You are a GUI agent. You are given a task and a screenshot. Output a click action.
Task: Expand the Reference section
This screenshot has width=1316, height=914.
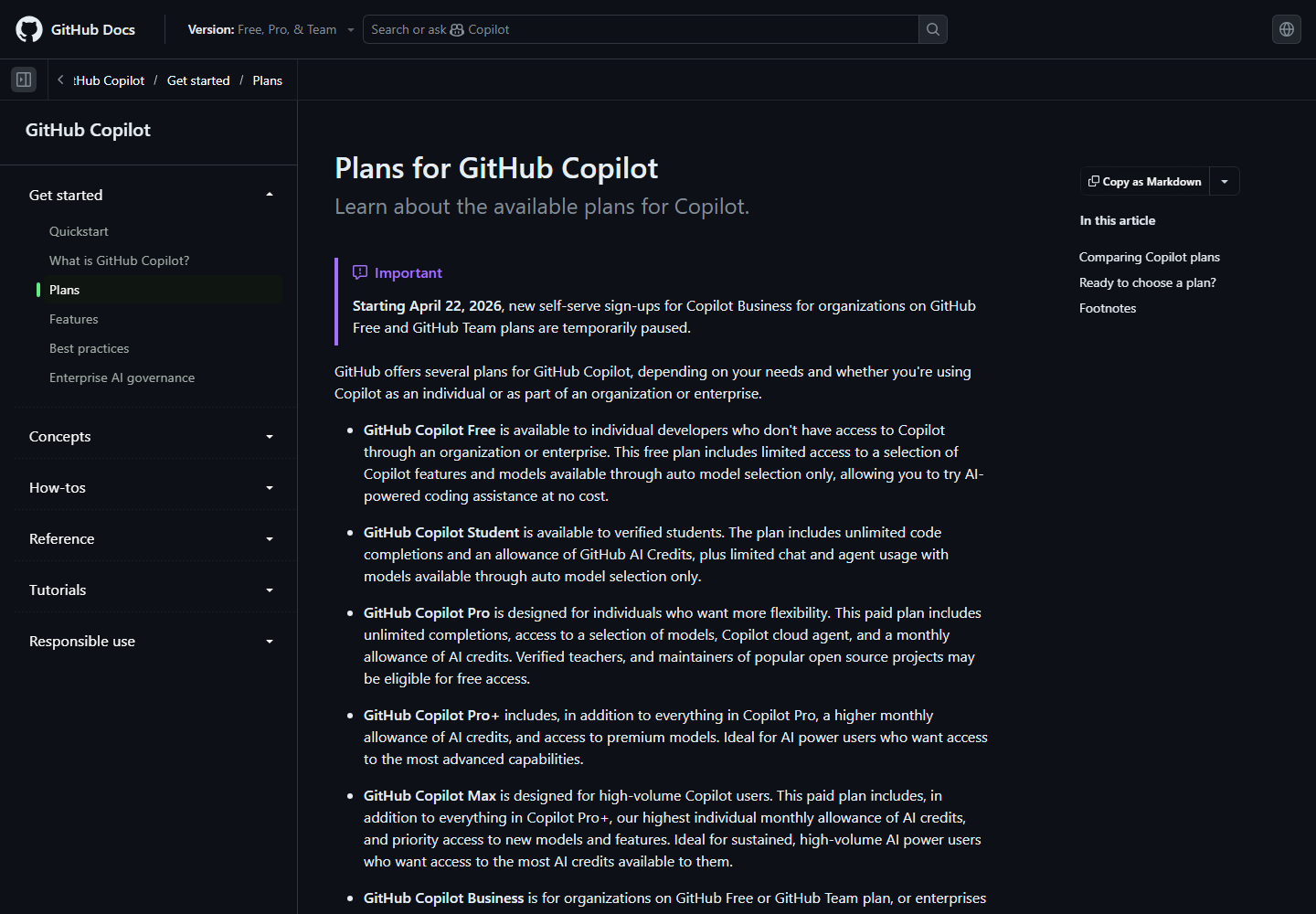[150, 538]
